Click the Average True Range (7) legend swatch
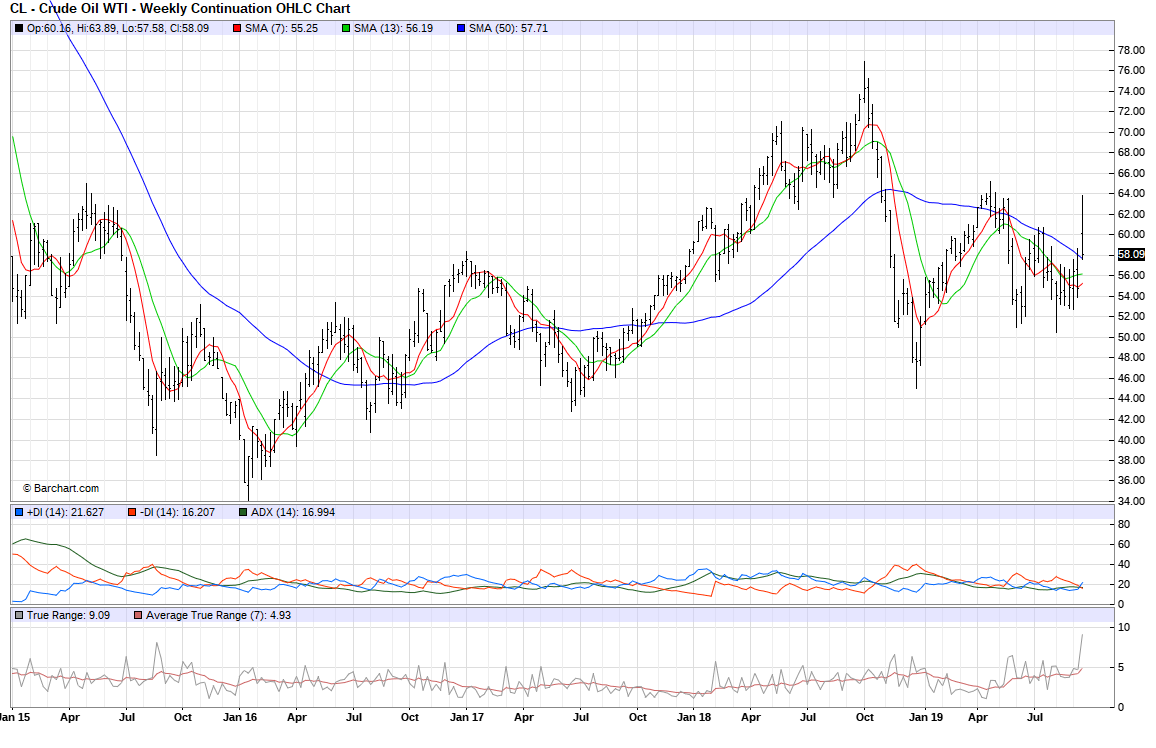 point(138,615)
